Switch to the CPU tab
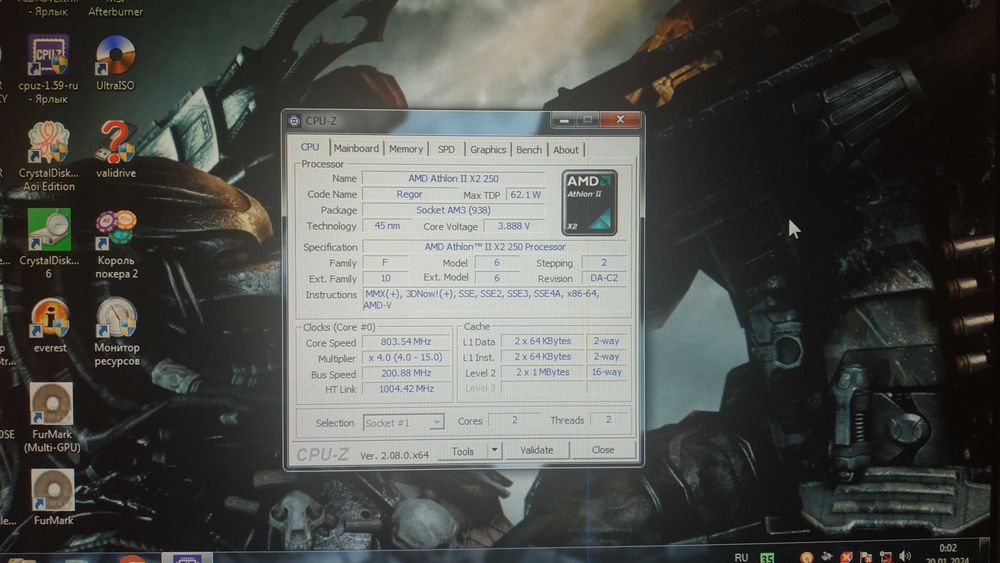The width and height of the screenshot is (1000, 563). coord(310,147)
